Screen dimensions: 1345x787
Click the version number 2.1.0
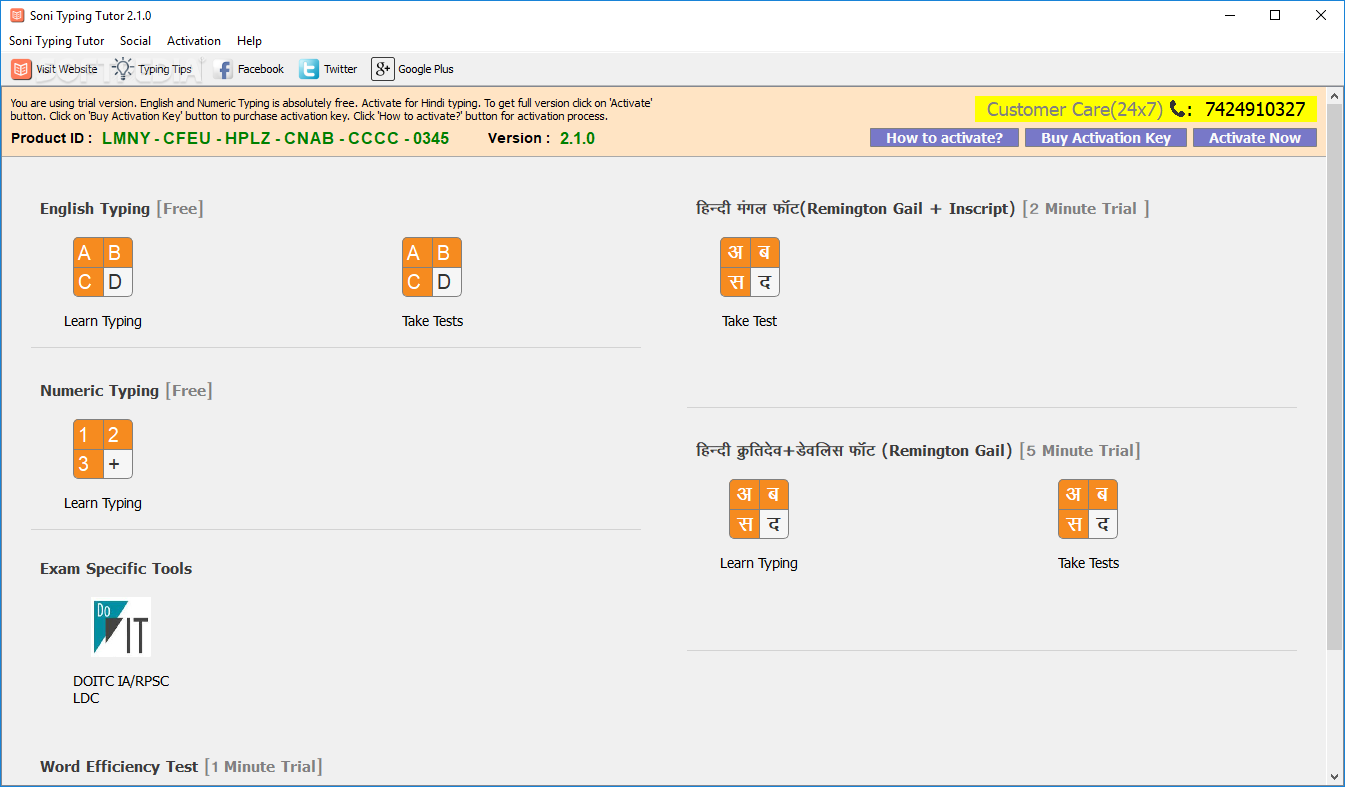click(577, 138)
